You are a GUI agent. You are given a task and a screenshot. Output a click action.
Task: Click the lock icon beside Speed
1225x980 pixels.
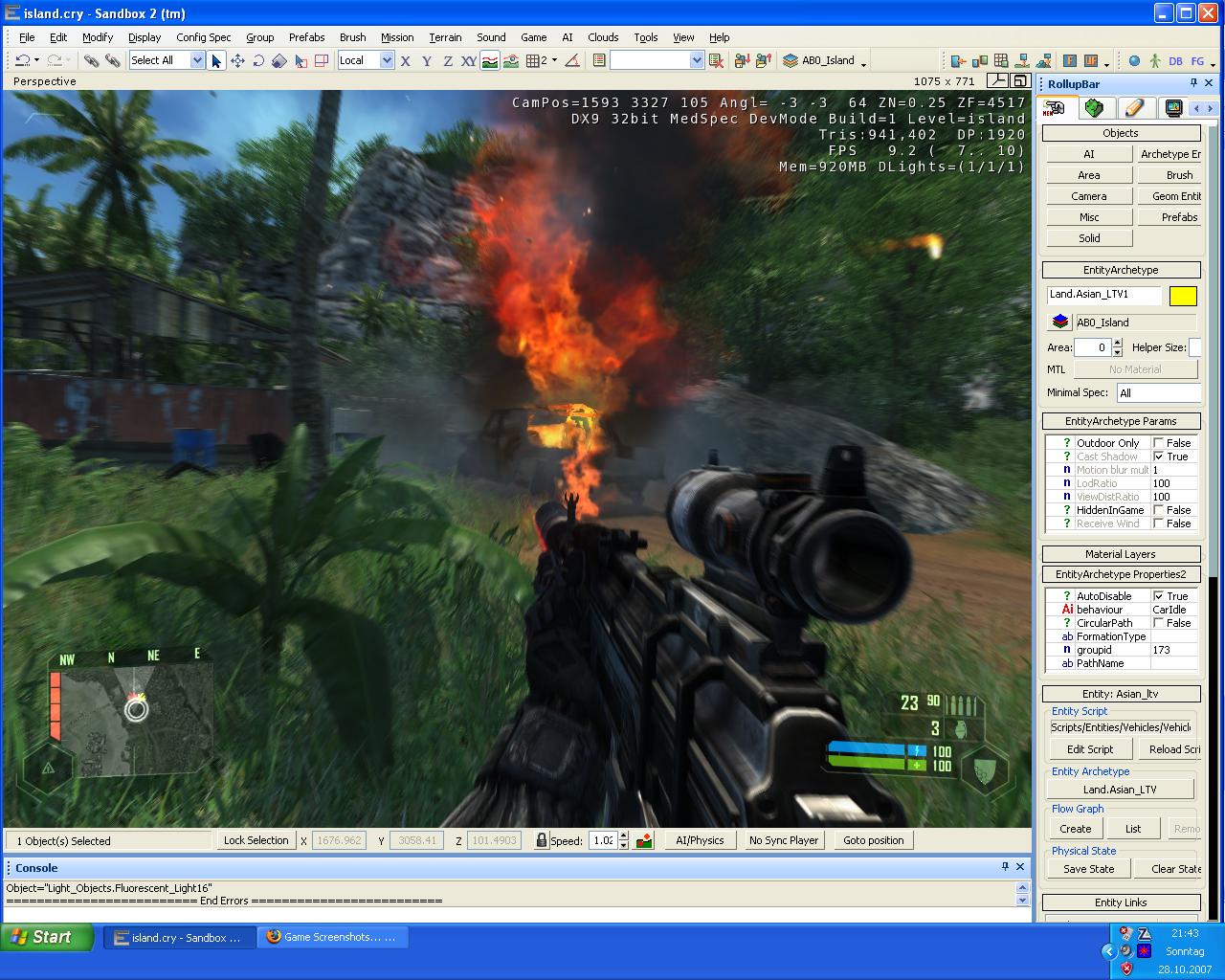[542, 840]
